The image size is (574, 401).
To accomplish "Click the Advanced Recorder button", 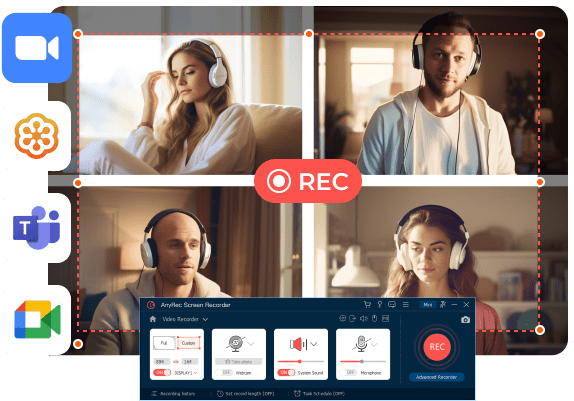I will pos(436,377).
